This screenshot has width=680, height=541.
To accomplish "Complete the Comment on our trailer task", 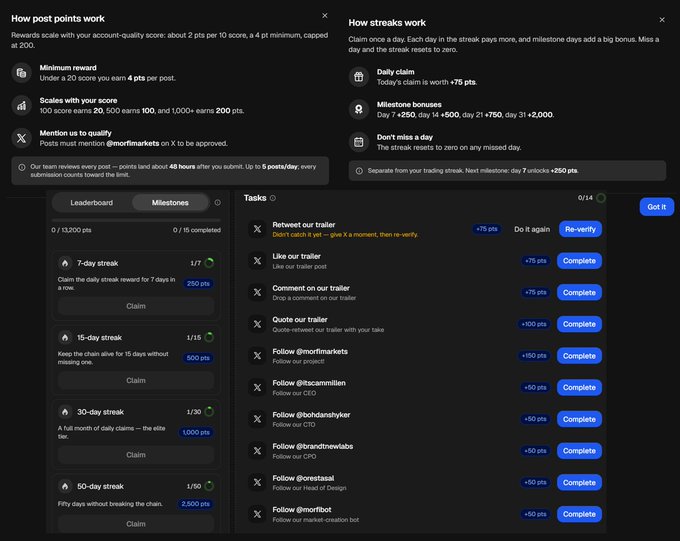I will (579, 292).
